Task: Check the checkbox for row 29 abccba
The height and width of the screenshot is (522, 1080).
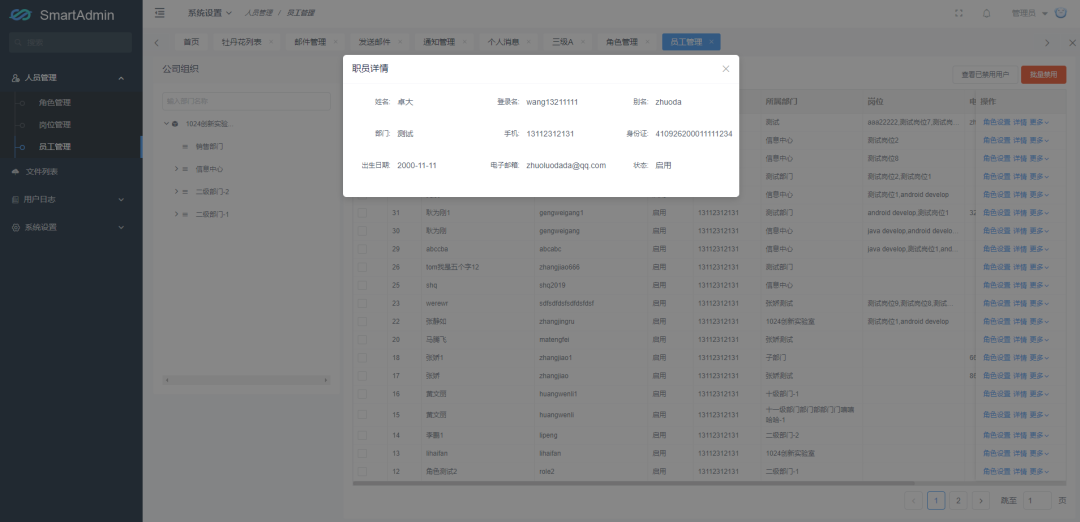Action: 362,249
